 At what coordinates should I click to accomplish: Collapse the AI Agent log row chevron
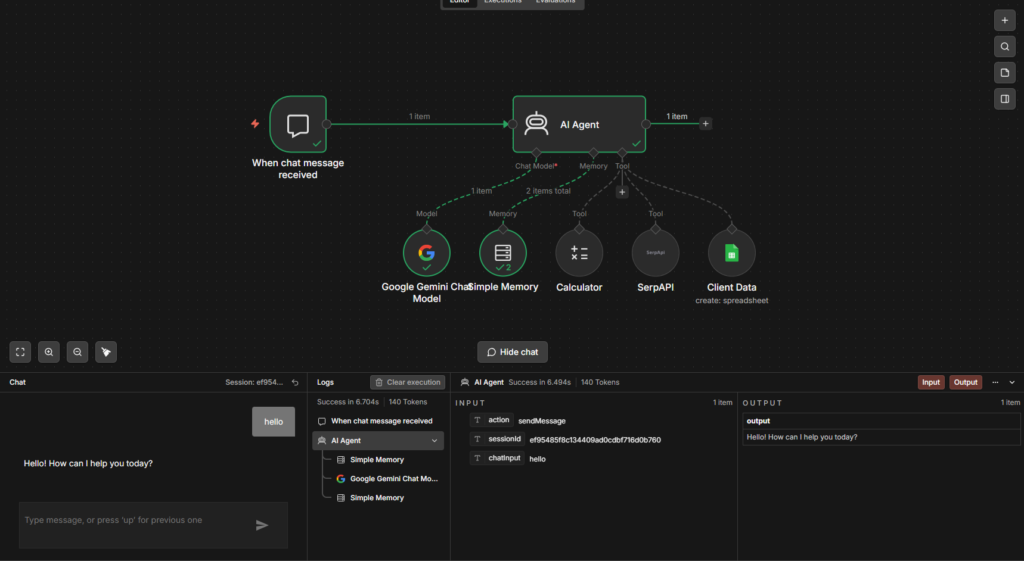[434, 441]
